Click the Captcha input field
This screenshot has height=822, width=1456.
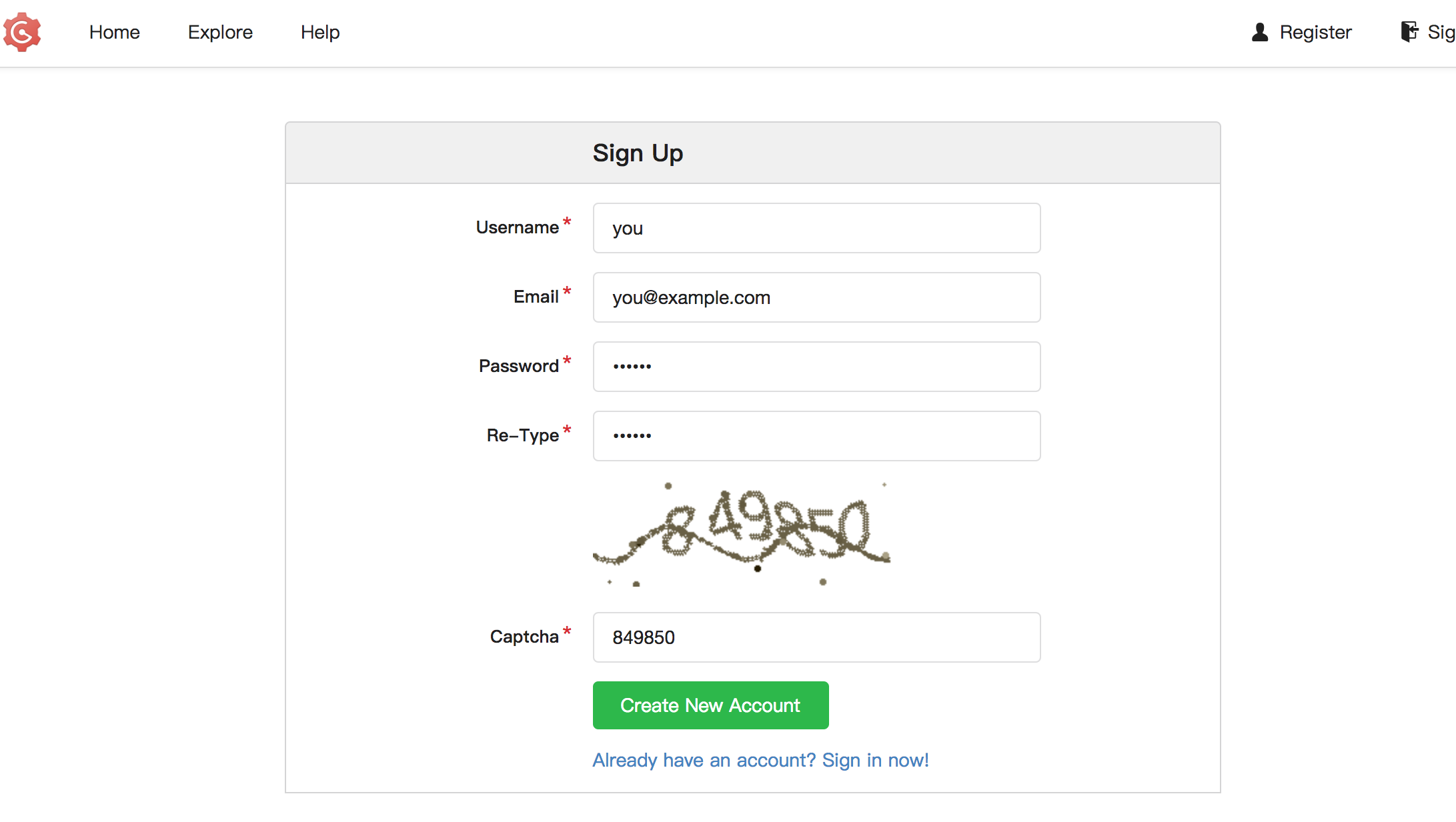(816, 637)
